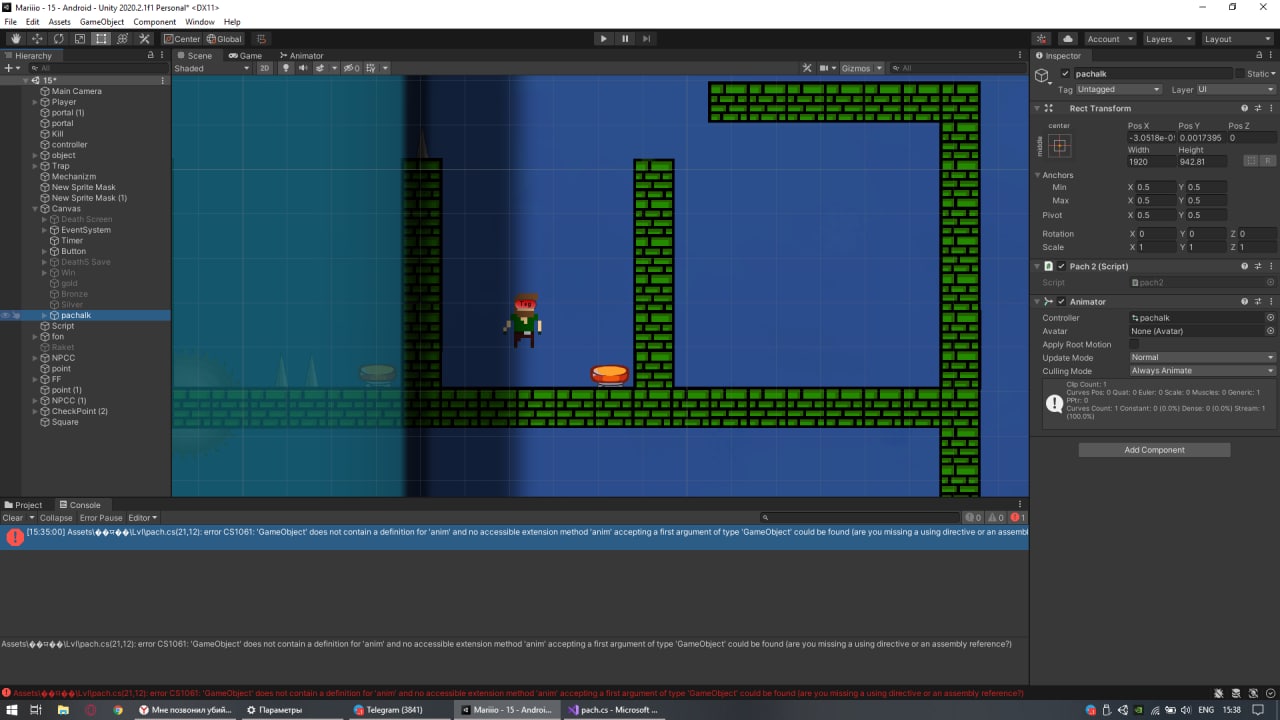Disable the Pach 2 script checkbox
Viewport: 1280px width, 720px height.
click(x=1062, y=266)
